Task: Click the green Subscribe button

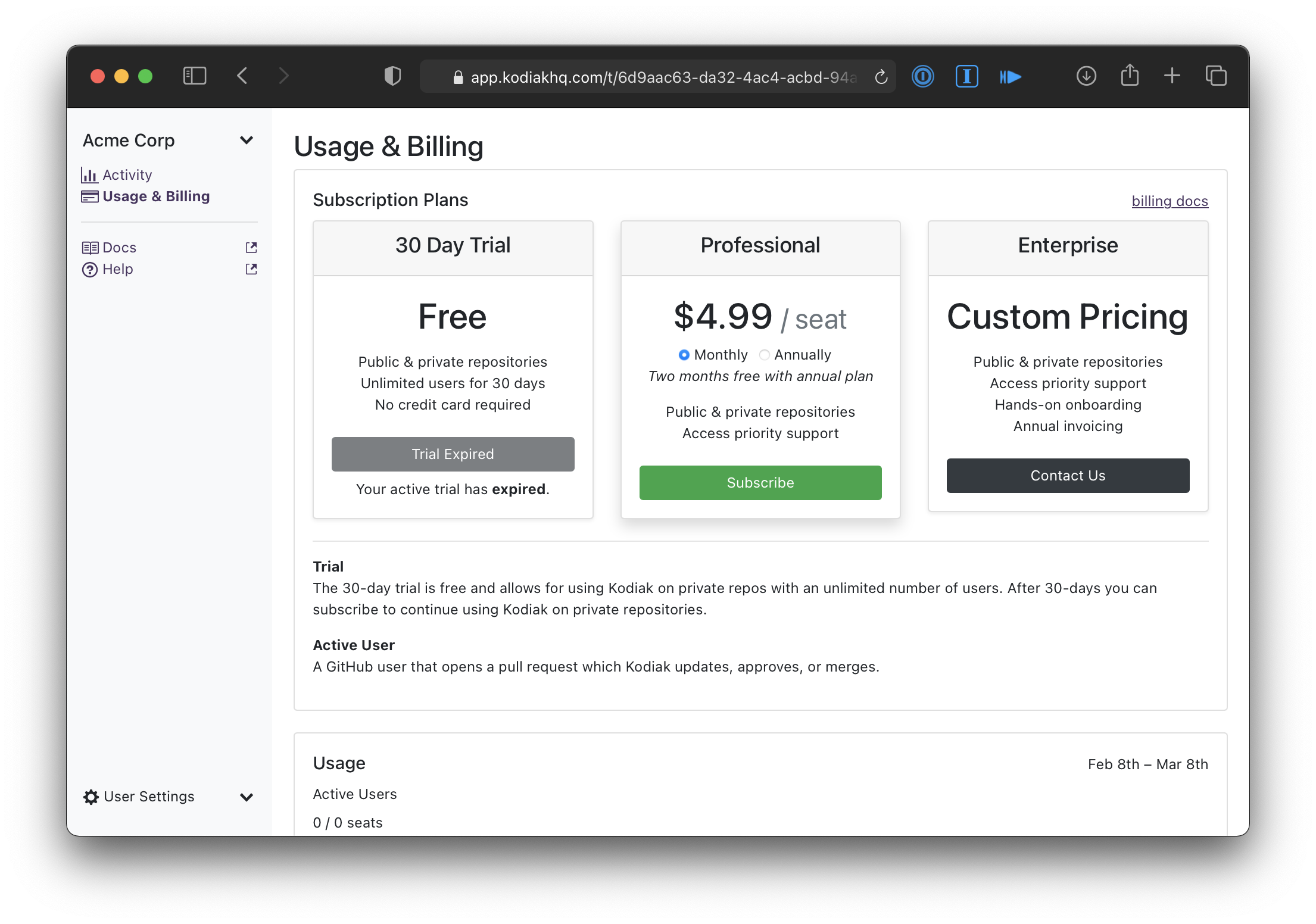Action: point(760,482)
